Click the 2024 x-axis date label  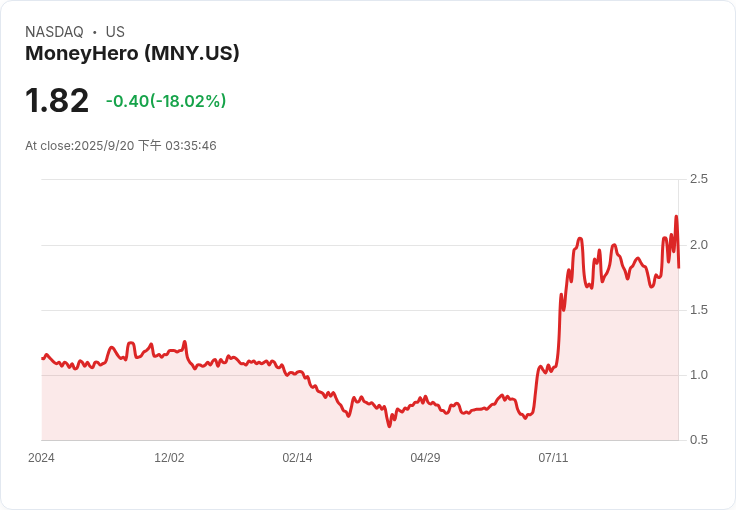41,458
